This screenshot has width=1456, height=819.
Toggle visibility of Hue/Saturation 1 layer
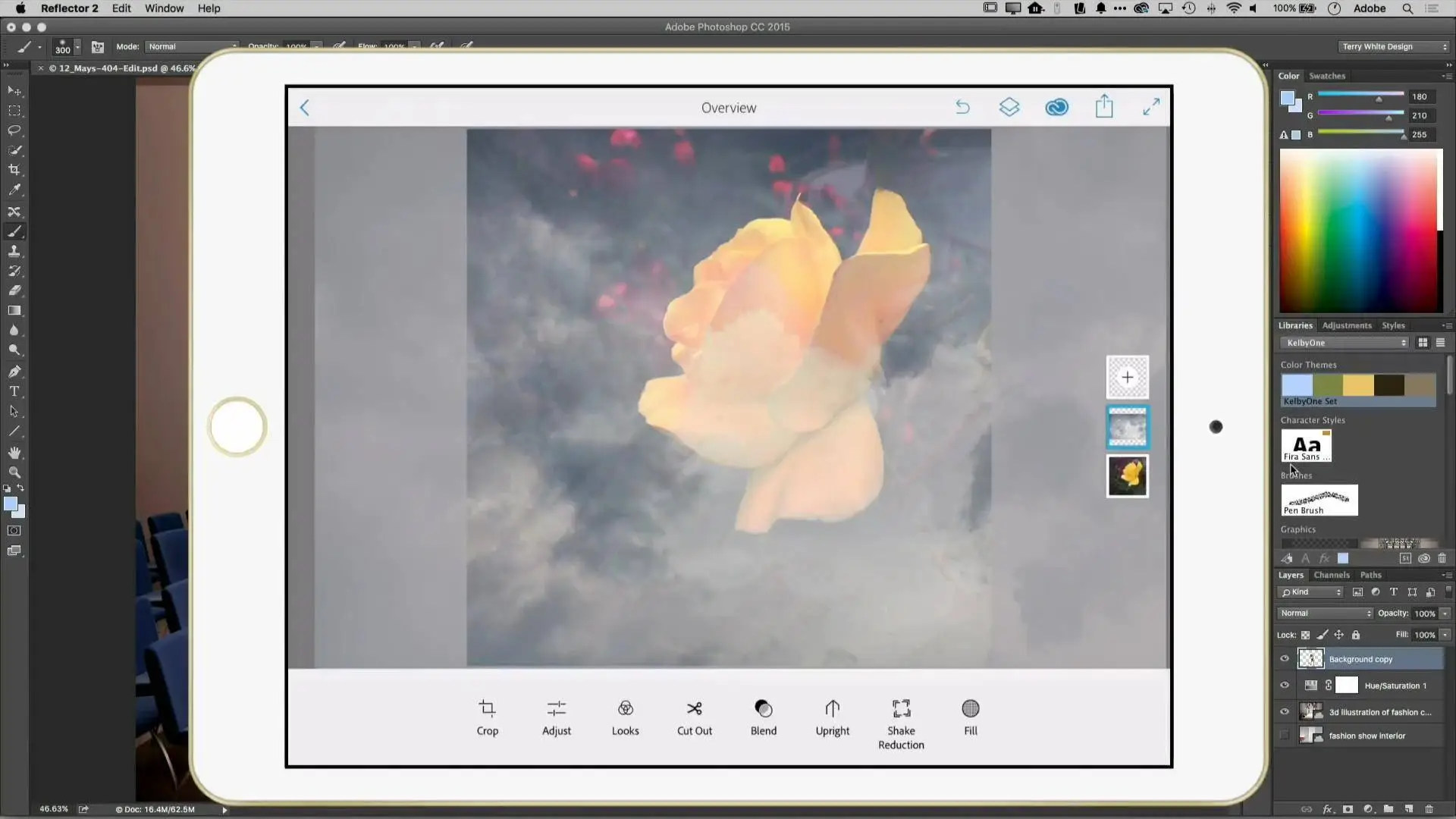(1284, 686)
